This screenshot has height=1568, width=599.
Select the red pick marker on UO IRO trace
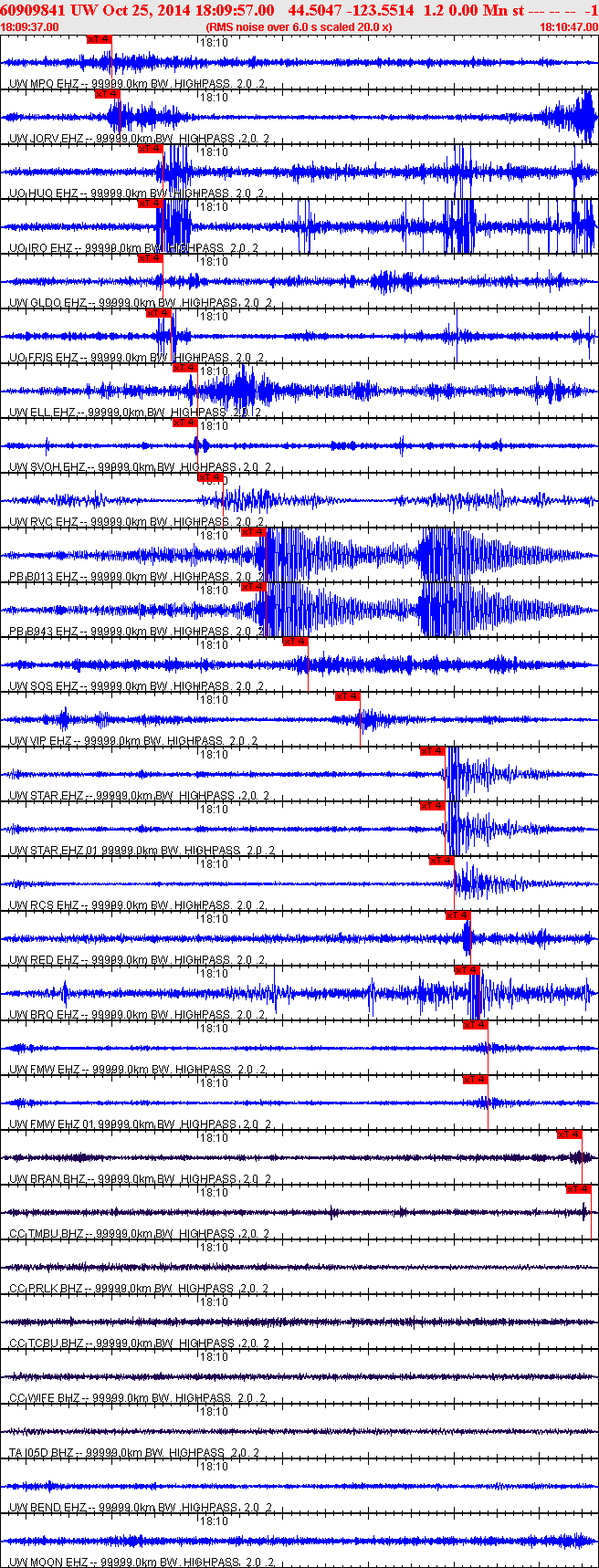tap(150, 204)
